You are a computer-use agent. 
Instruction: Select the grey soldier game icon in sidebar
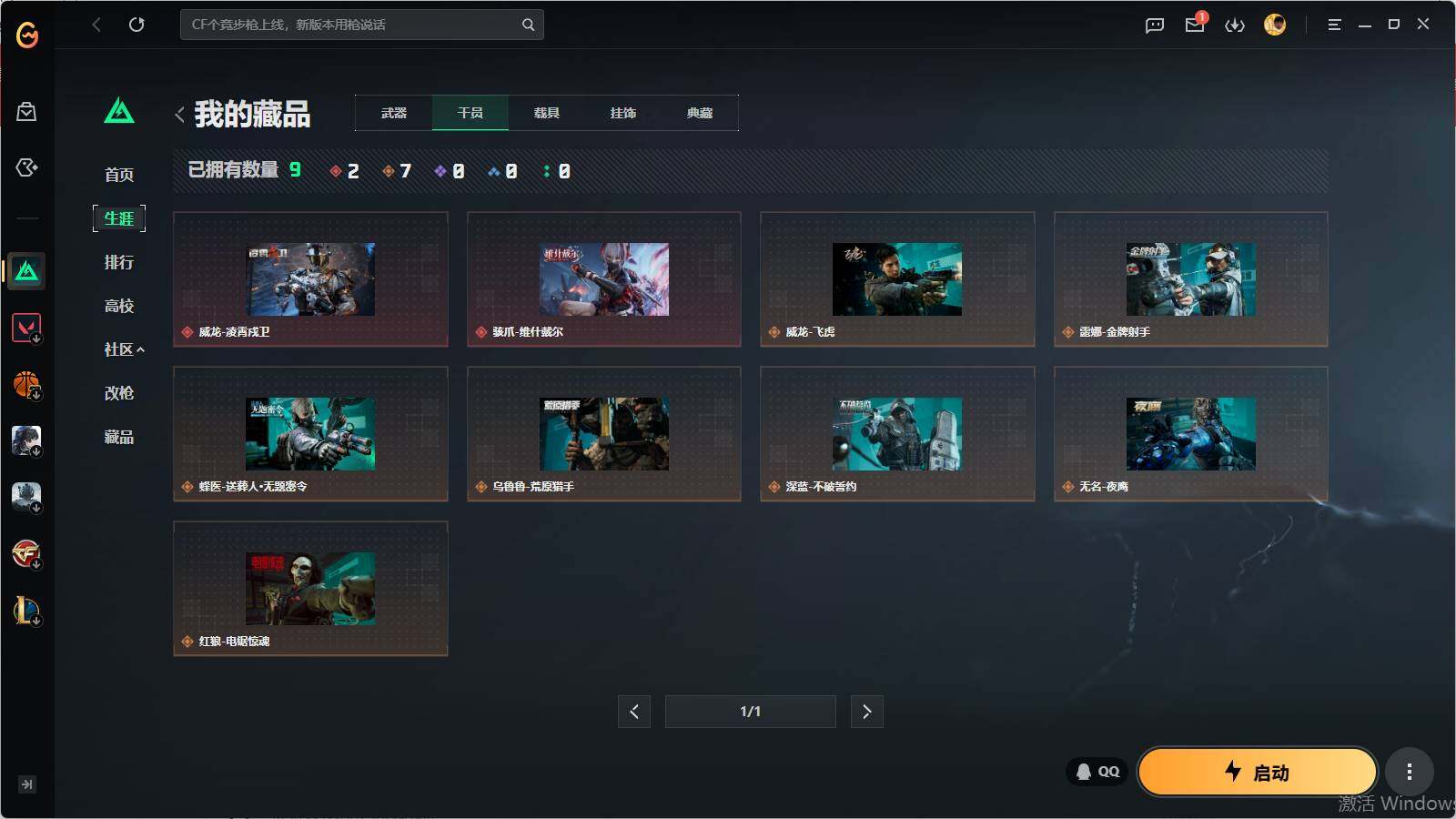point(27,497)
